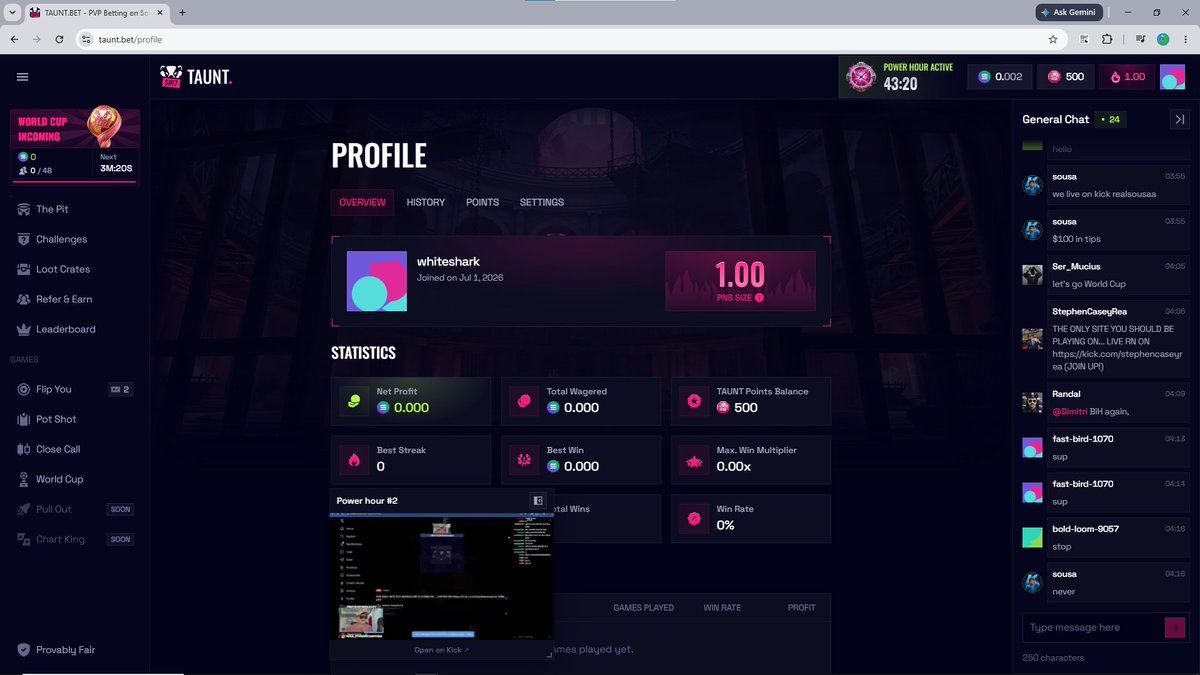1200x675 pixels.
Task: Switch to the Overview tab
Action: (x=362, y=202)
